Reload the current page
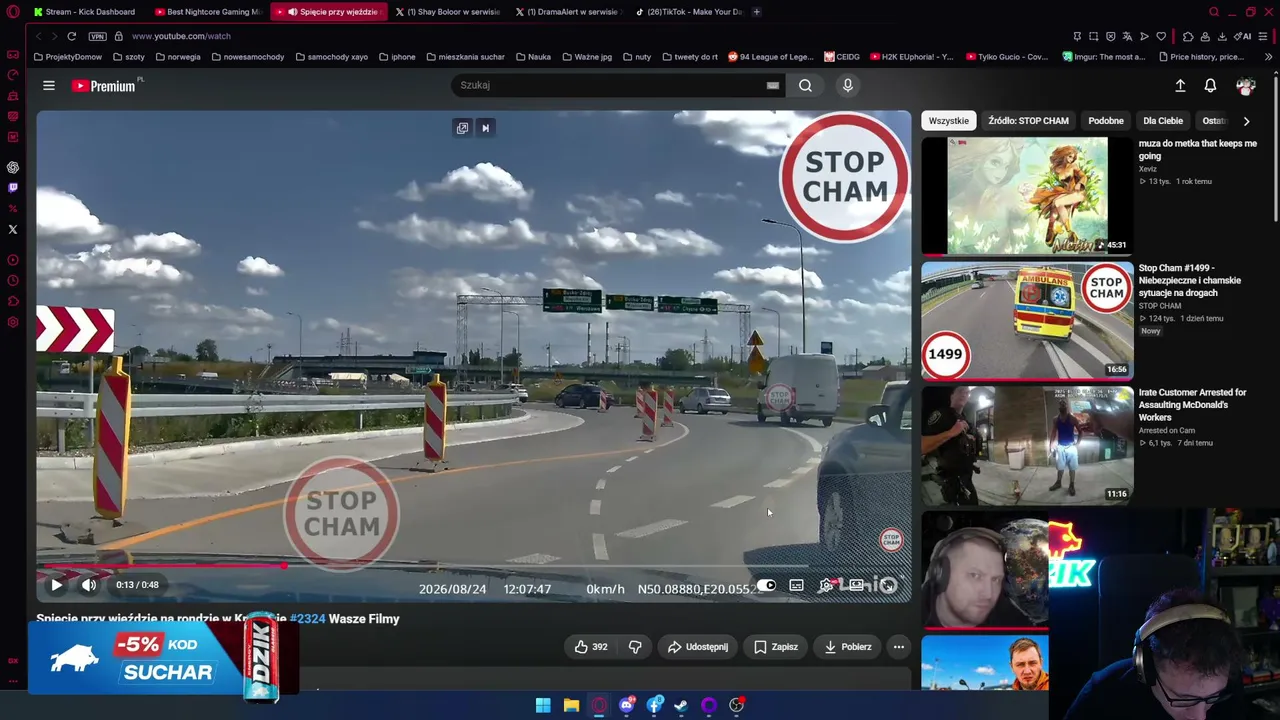This screenshot has width=1280, height=720. 71,36
